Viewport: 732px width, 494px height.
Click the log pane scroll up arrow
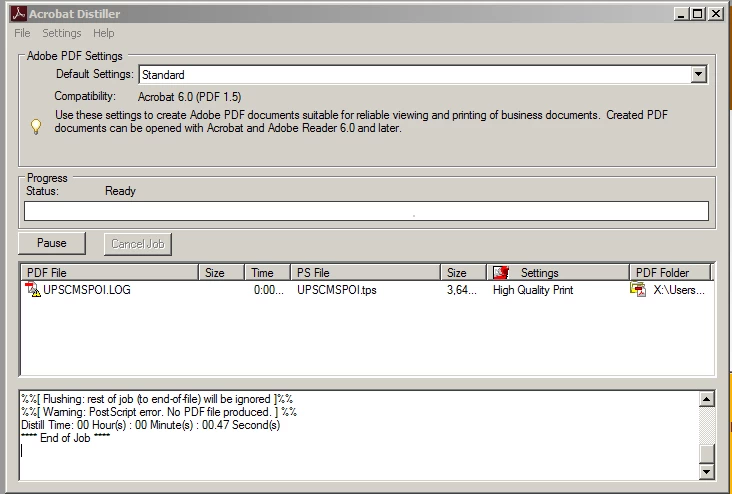click(706, 399)
